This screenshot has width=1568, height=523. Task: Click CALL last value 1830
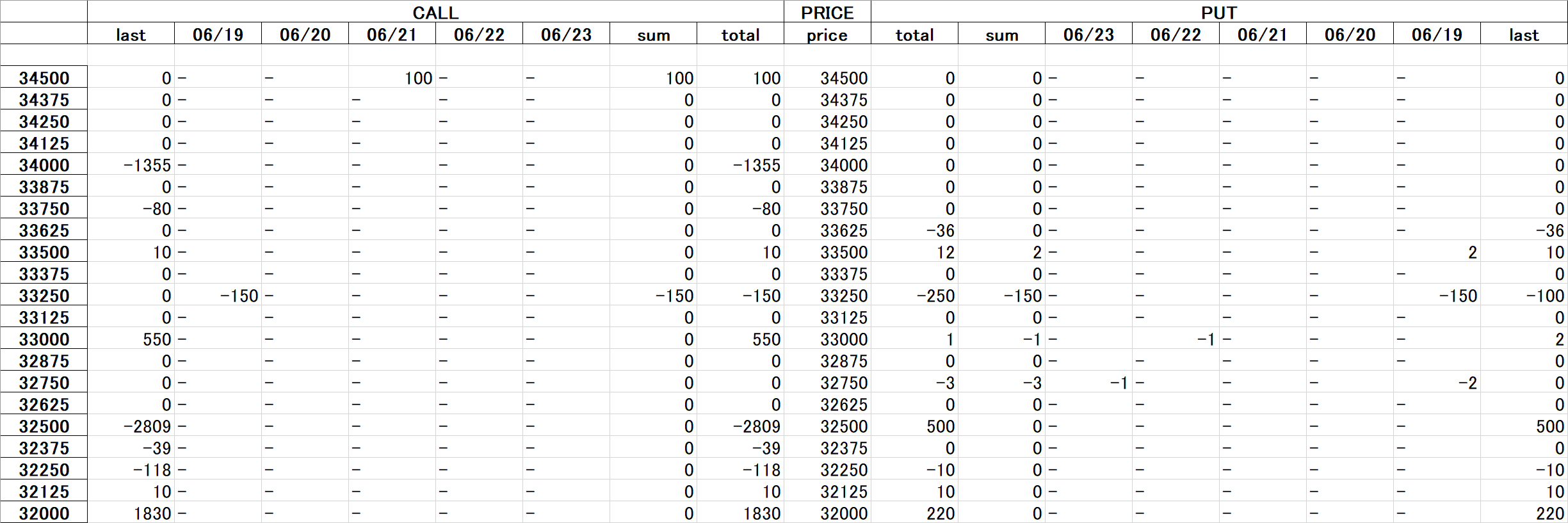tap(131, 513)
